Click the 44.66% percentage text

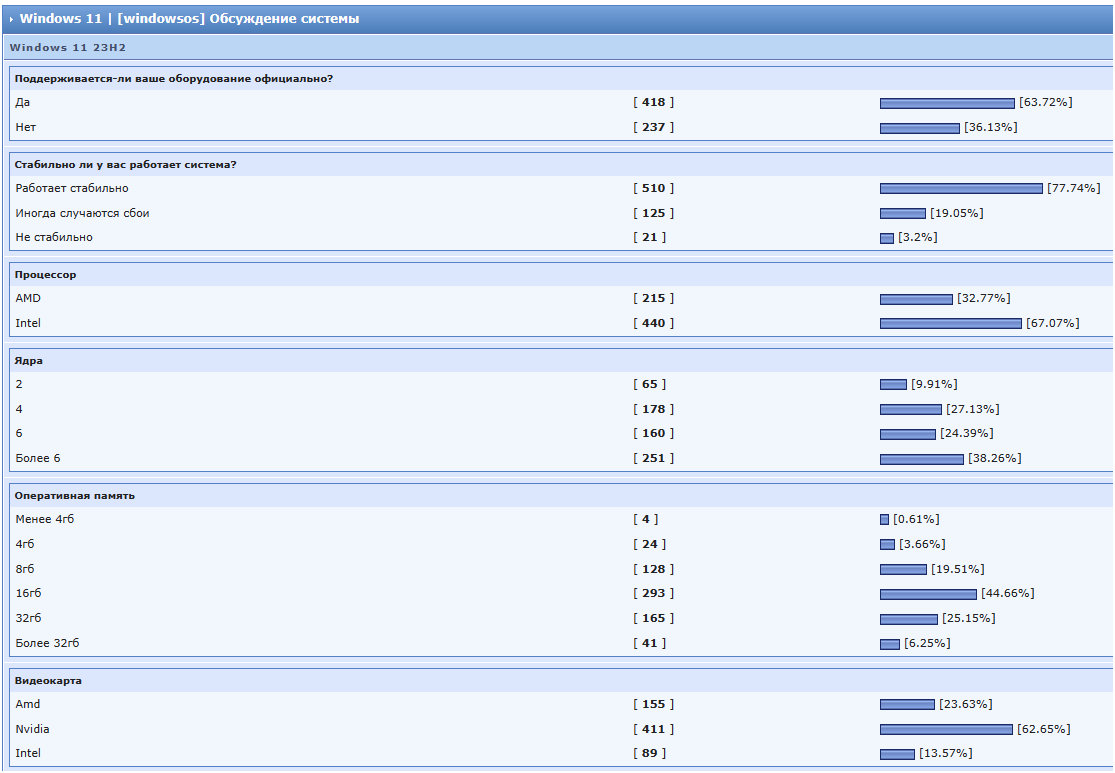pos(1008,594)
